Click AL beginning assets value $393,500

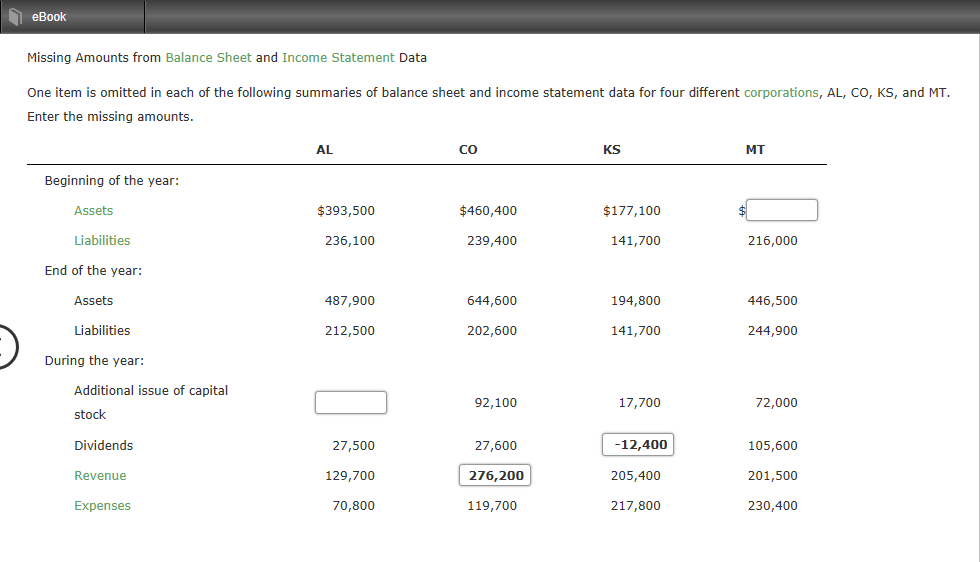[346, 211]
